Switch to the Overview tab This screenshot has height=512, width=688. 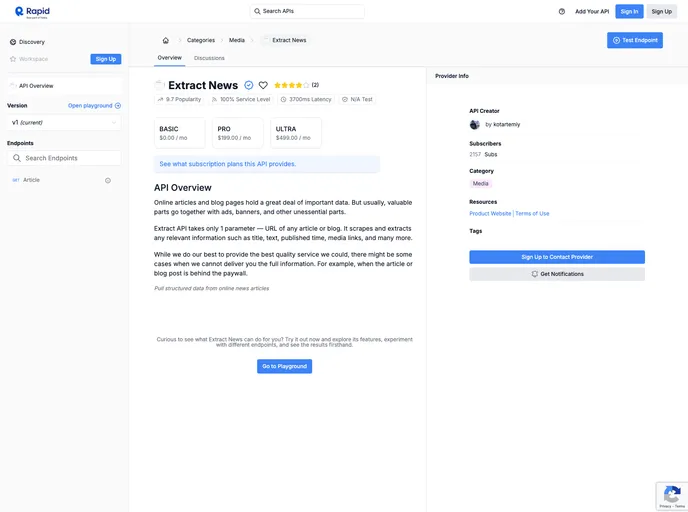click(169, 58)
